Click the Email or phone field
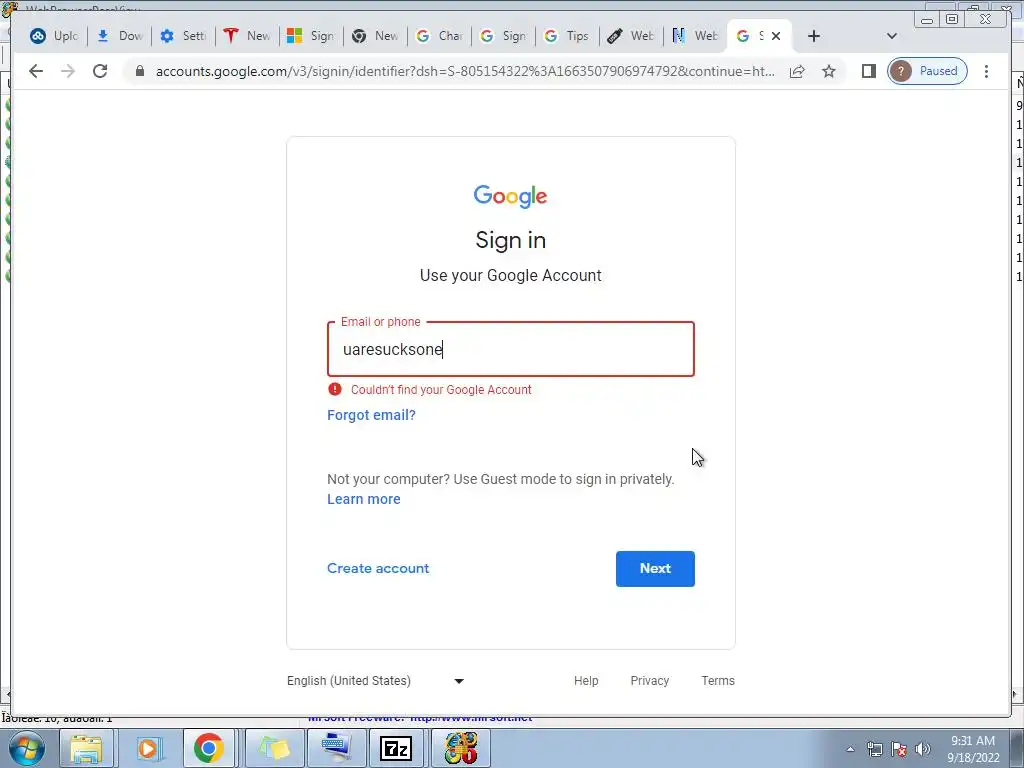 (x=511, y=349)
